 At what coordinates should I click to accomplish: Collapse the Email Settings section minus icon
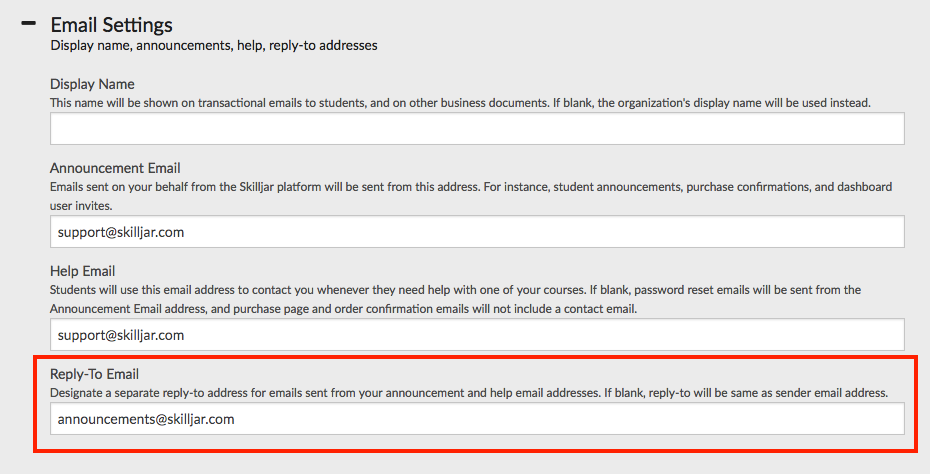tap(28, 24)
